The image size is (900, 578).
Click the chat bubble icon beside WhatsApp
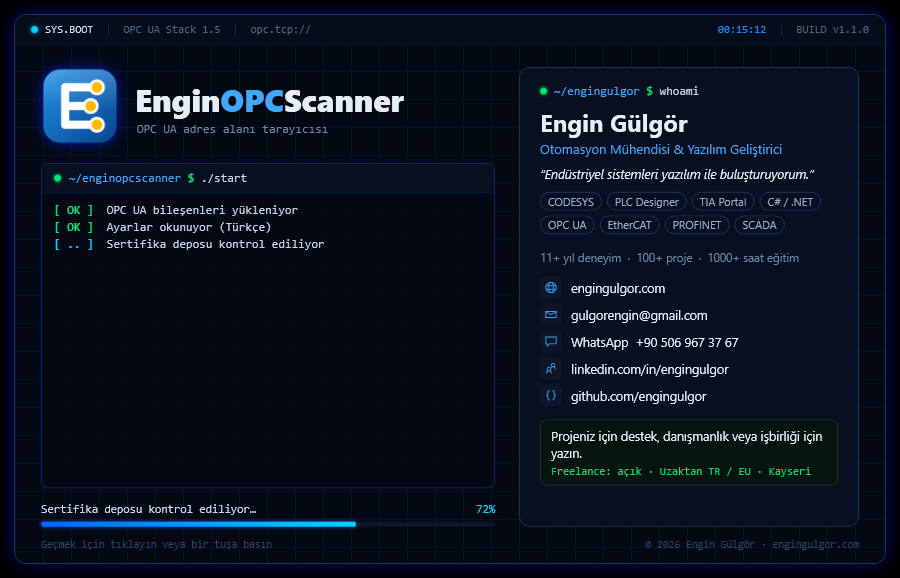click(x=551, y=342)
